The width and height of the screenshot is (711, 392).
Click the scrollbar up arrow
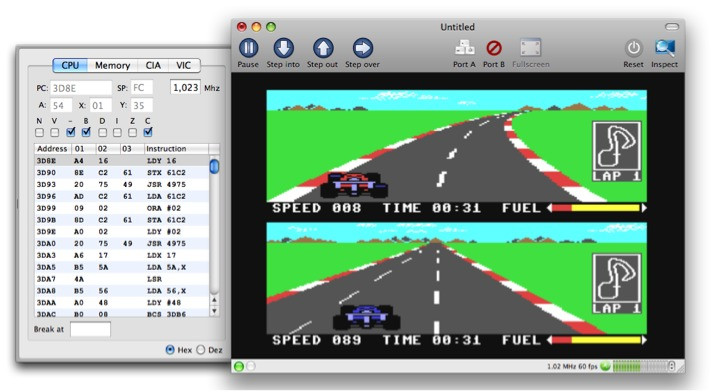click(214, 300)
